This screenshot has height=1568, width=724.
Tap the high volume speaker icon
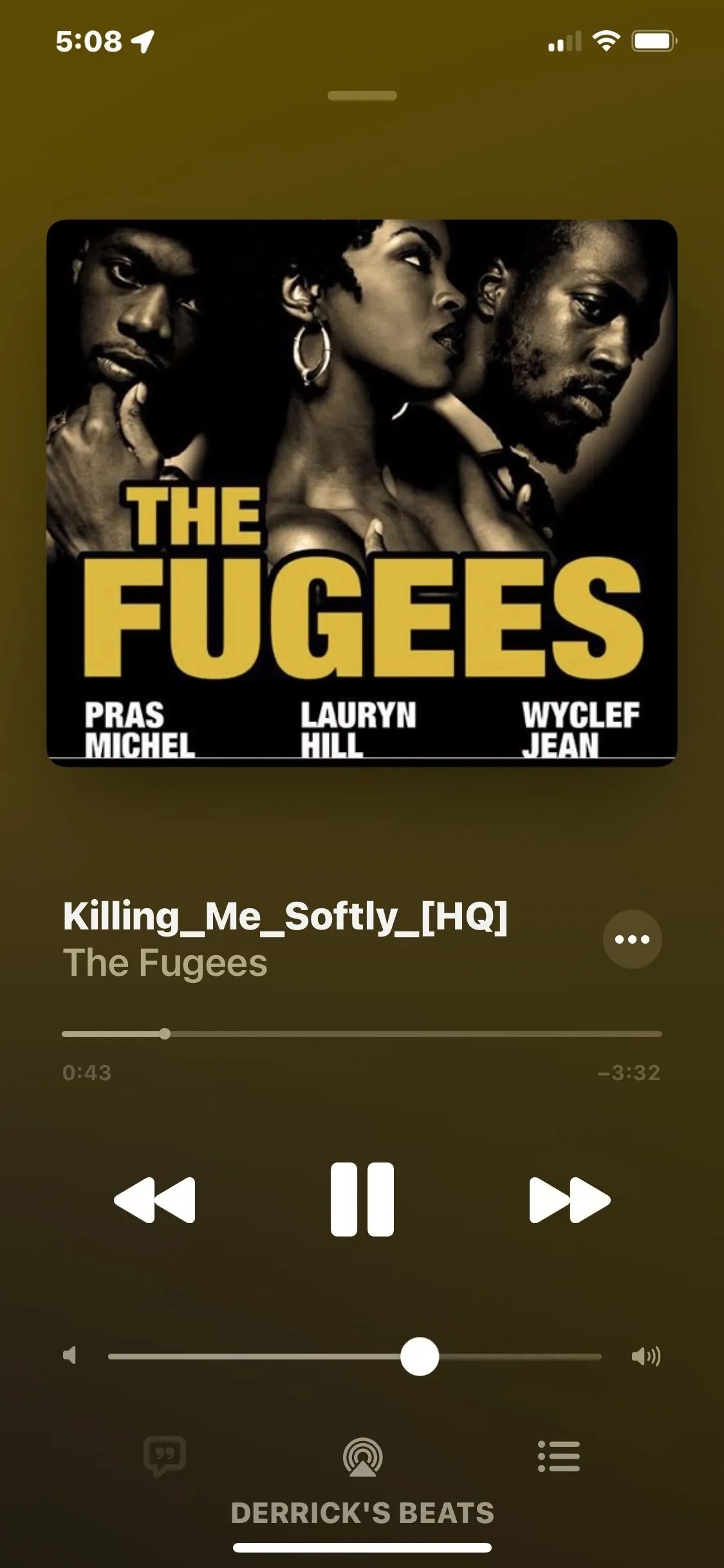(x=646, y=1356)
